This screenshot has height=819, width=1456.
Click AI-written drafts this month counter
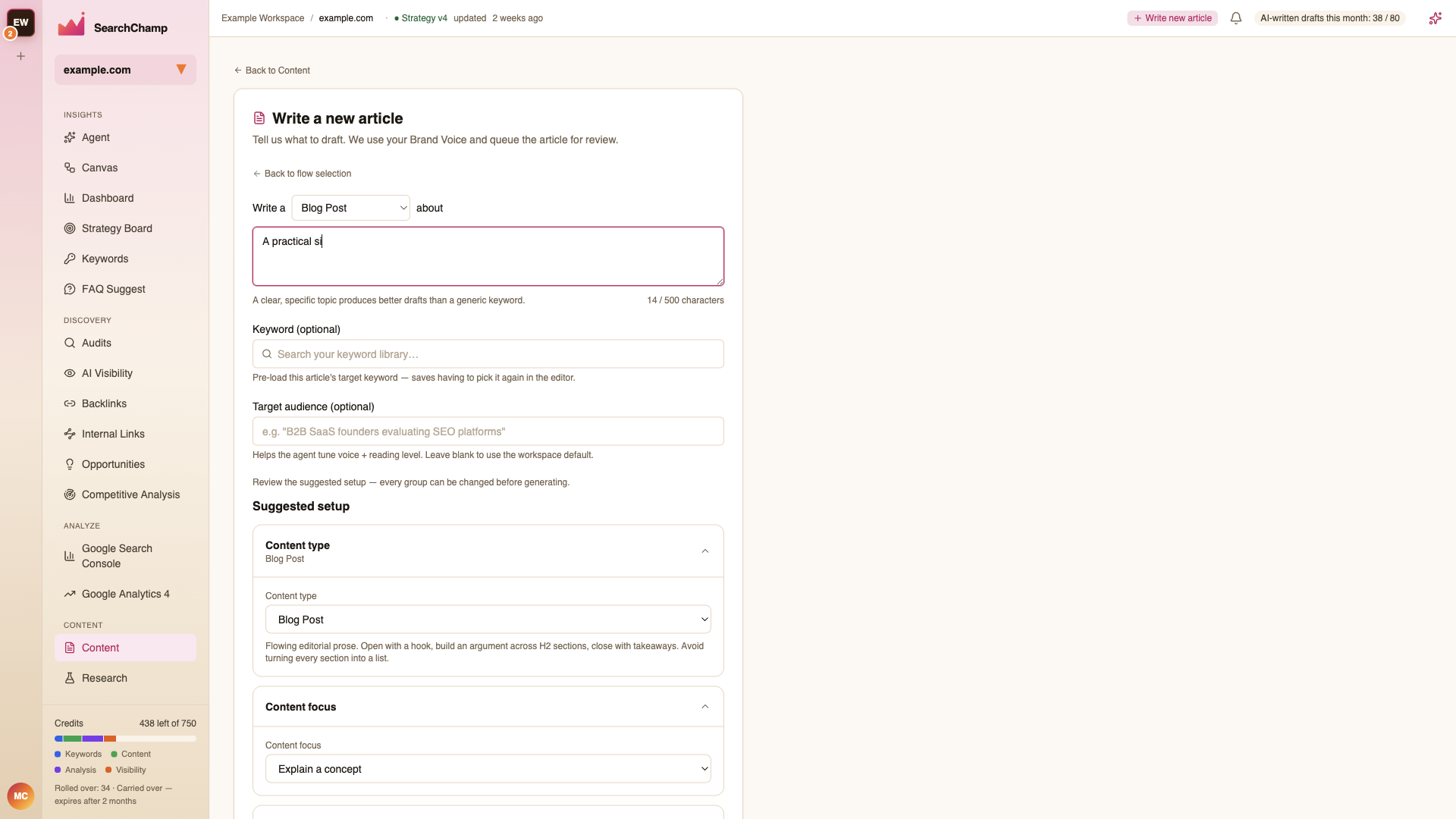click(1330, 18)
